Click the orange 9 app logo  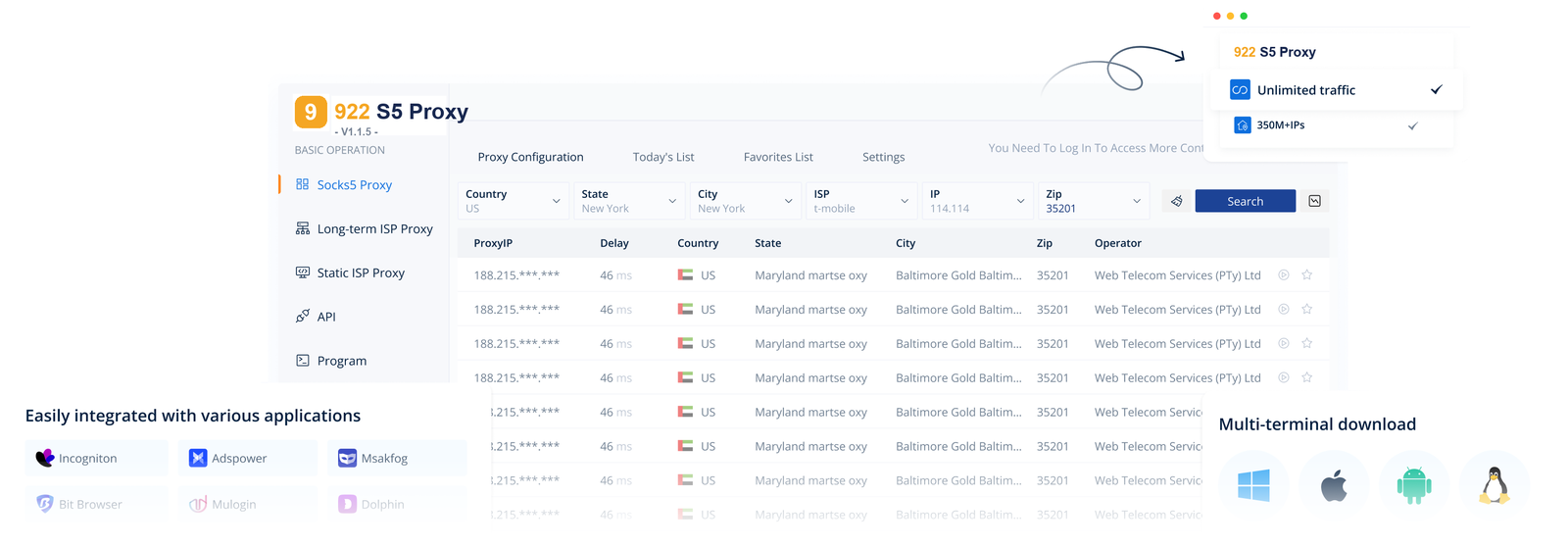pos(311,112)
